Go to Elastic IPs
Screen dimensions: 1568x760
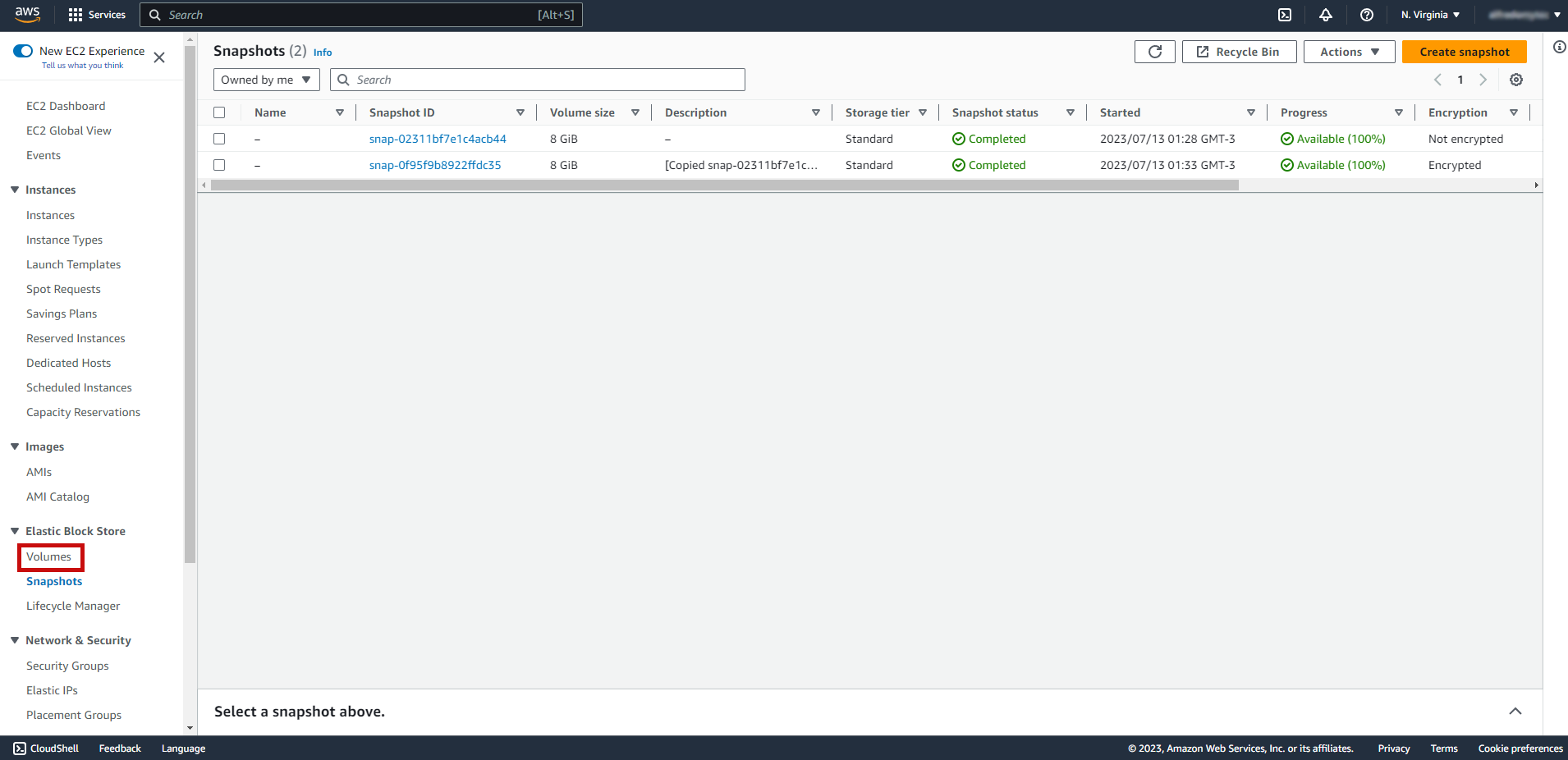tap(52, 690)
